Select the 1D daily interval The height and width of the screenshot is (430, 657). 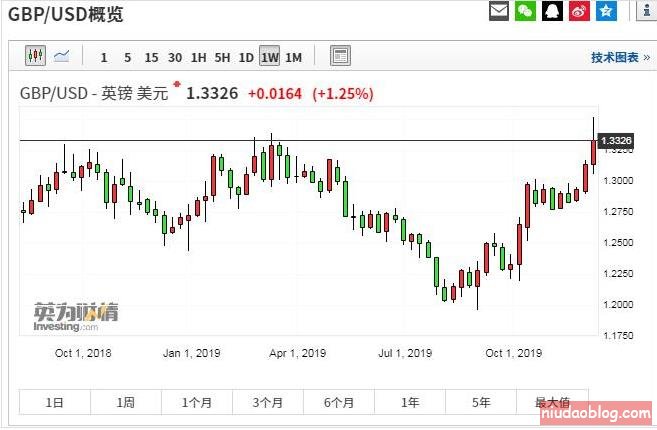pyautogui.click(x=245, y=57)
